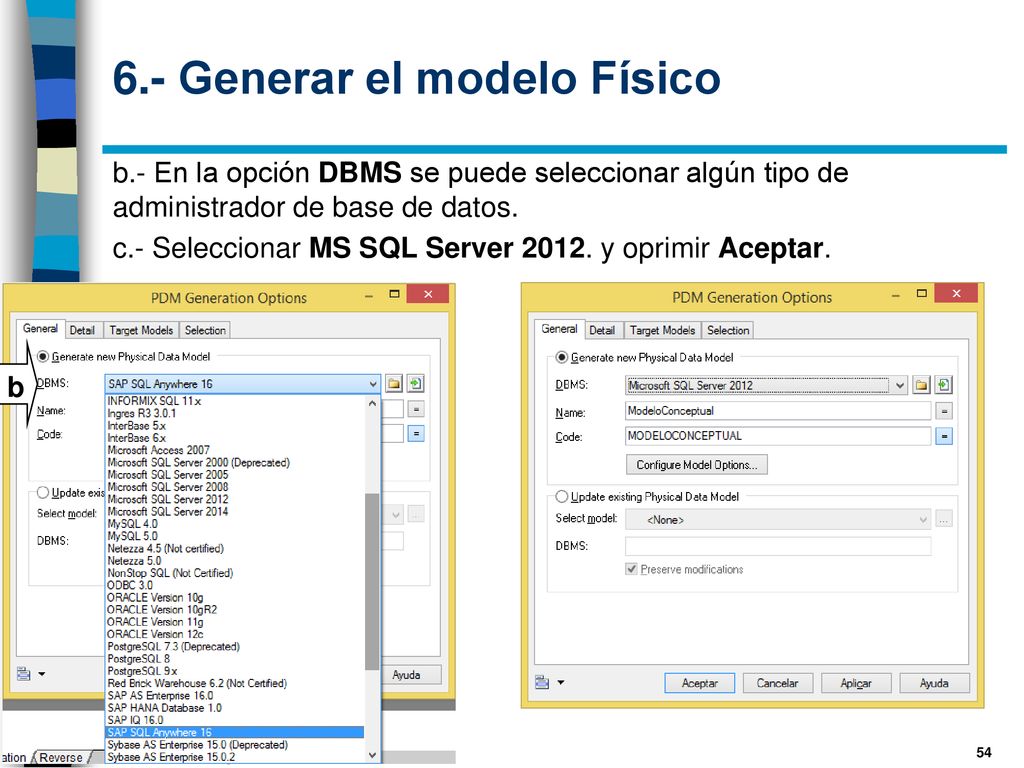Click Ayuda button in right dialog
The height and width of the screenshot is (768, 1024).
pos(935,683)
